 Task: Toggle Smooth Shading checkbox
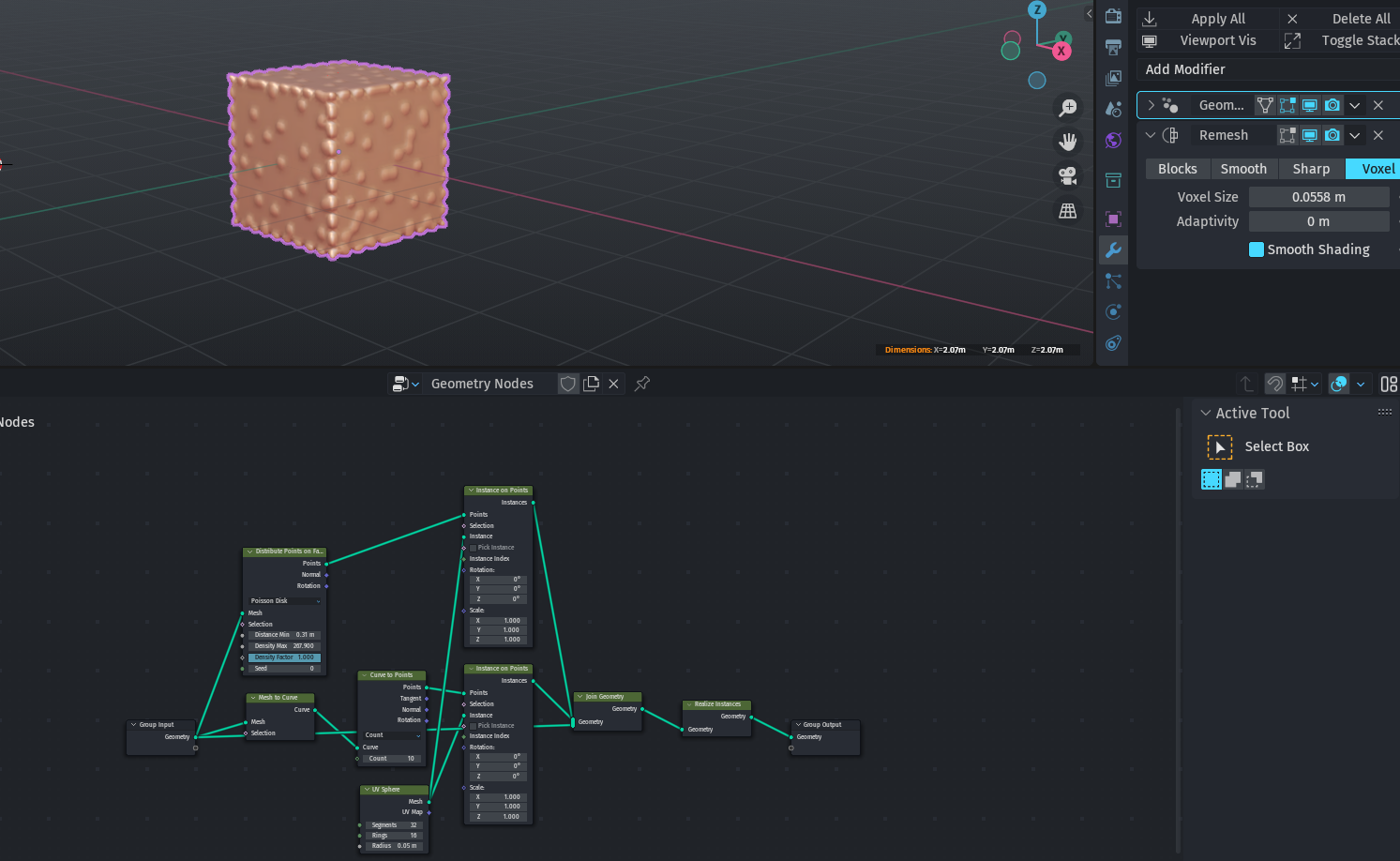pos(1257,249)
